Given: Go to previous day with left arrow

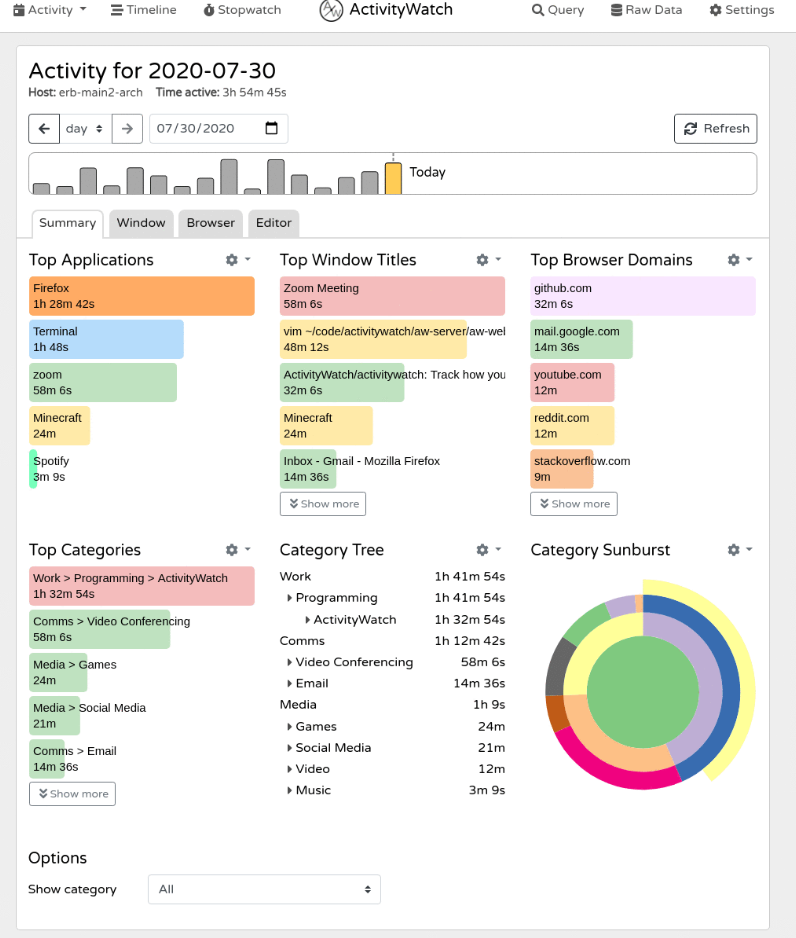Looking at the screenshot, I should [44, 129].
